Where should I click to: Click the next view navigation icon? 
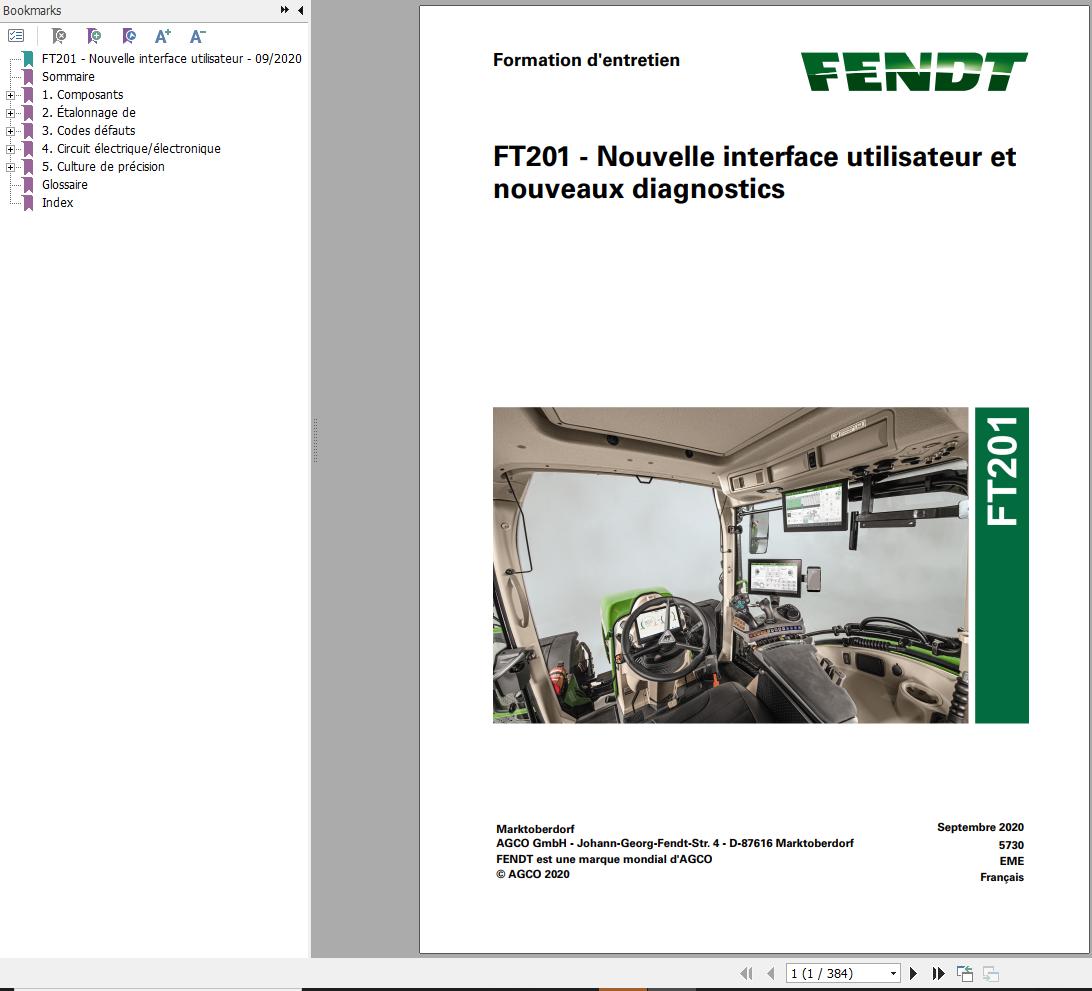[x=991, y=974]
